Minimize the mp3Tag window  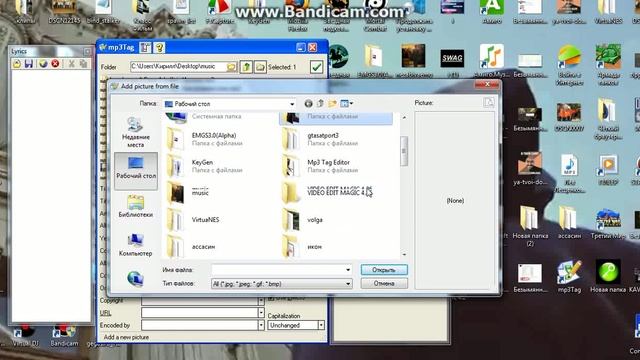pyautogui.click(x=301, y=47)
